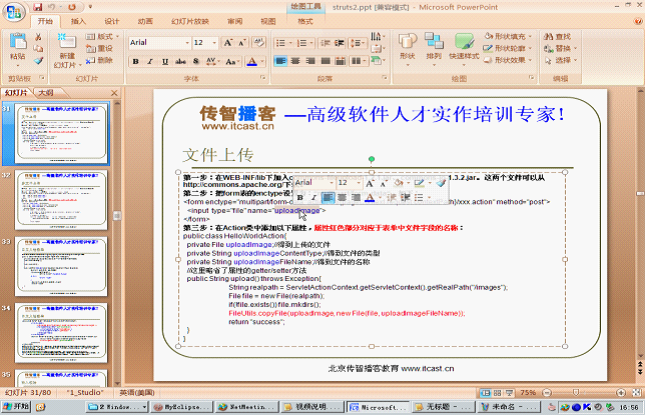Increase font size with large A icon

[227, 43]
